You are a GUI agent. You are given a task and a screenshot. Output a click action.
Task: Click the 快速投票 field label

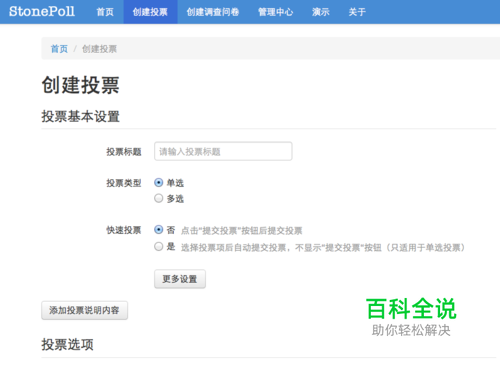124,230
